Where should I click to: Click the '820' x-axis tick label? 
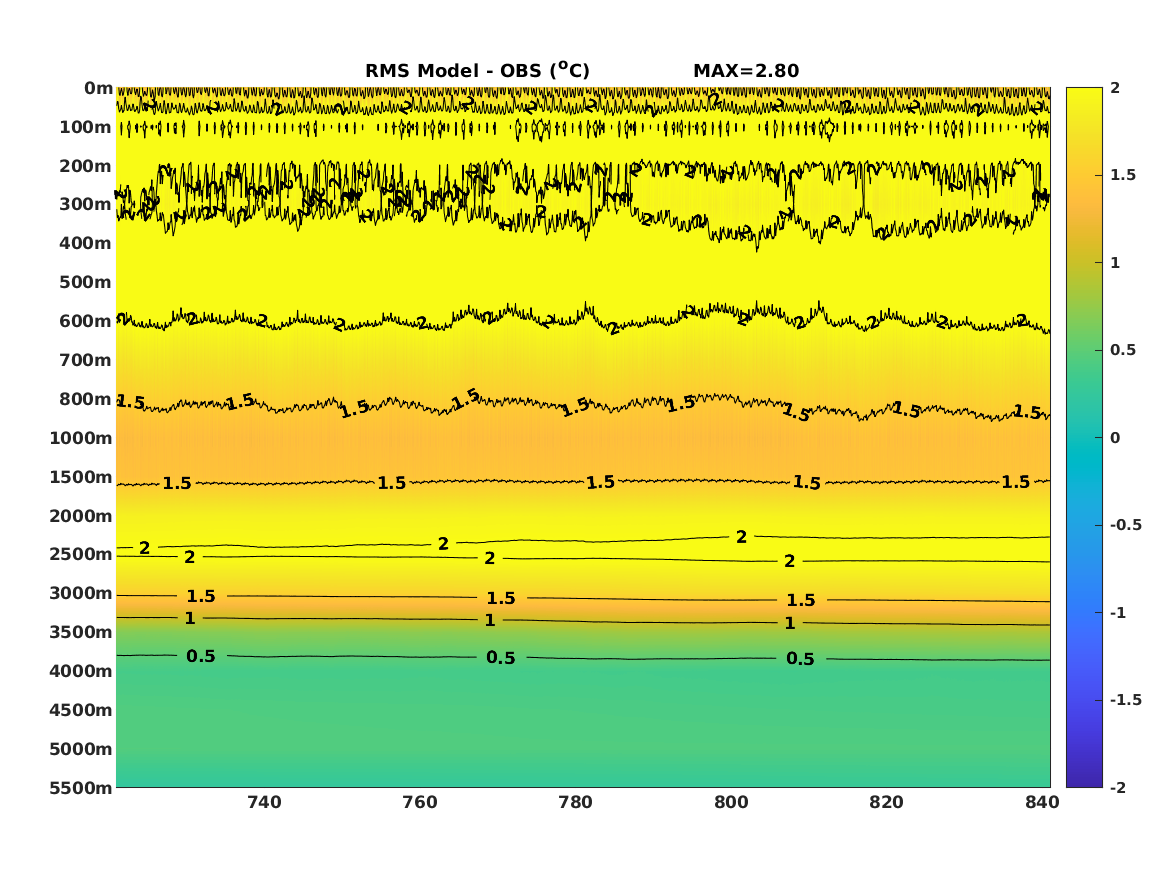[886, 802]
